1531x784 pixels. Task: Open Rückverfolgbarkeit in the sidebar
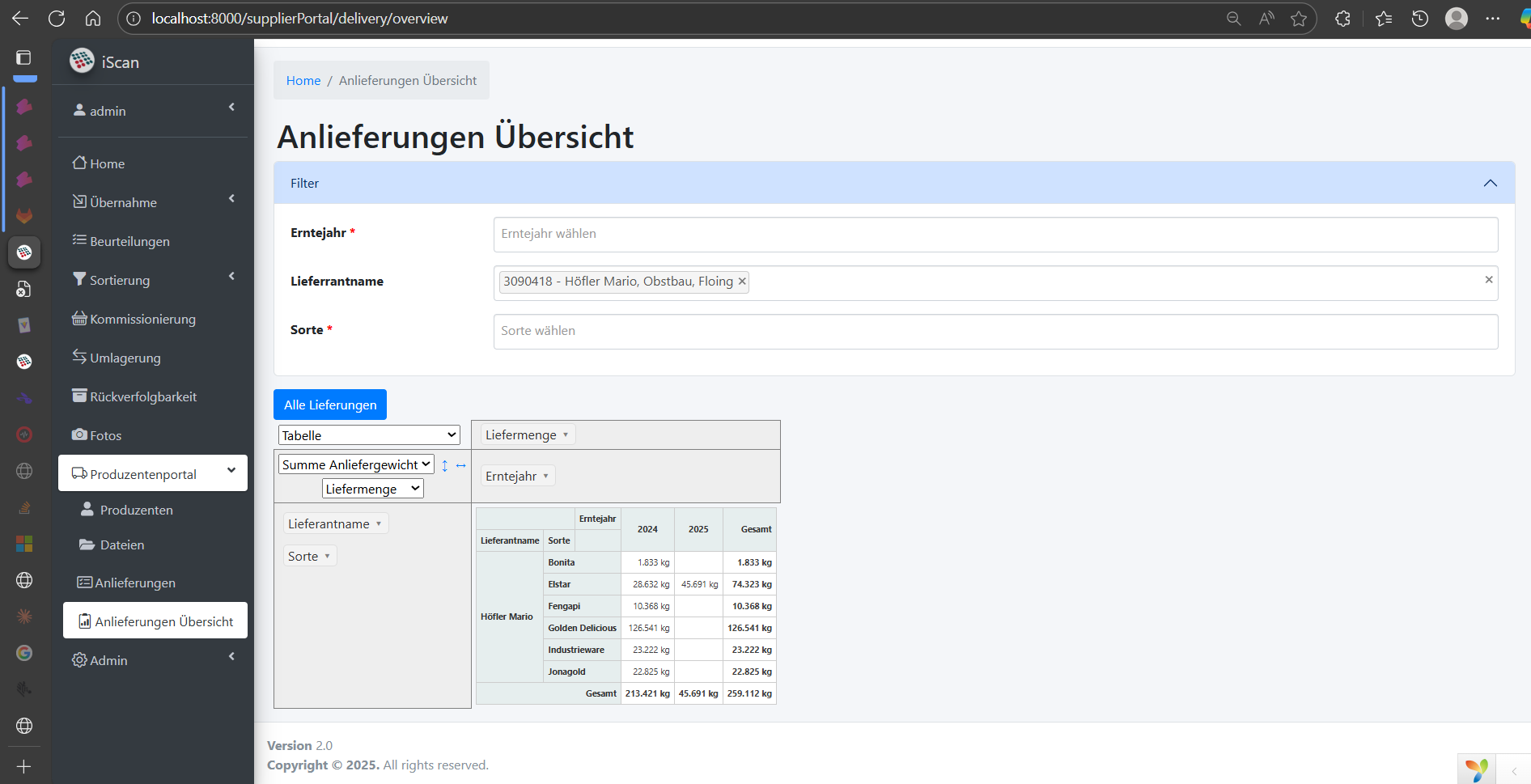point(143,396)
